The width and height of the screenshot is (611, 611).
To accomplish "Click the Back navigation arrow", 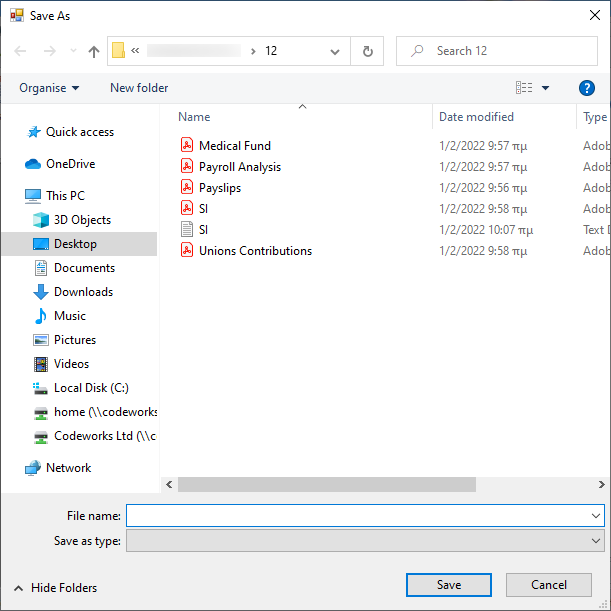I will pyautogui.click(x=20, y=51).
